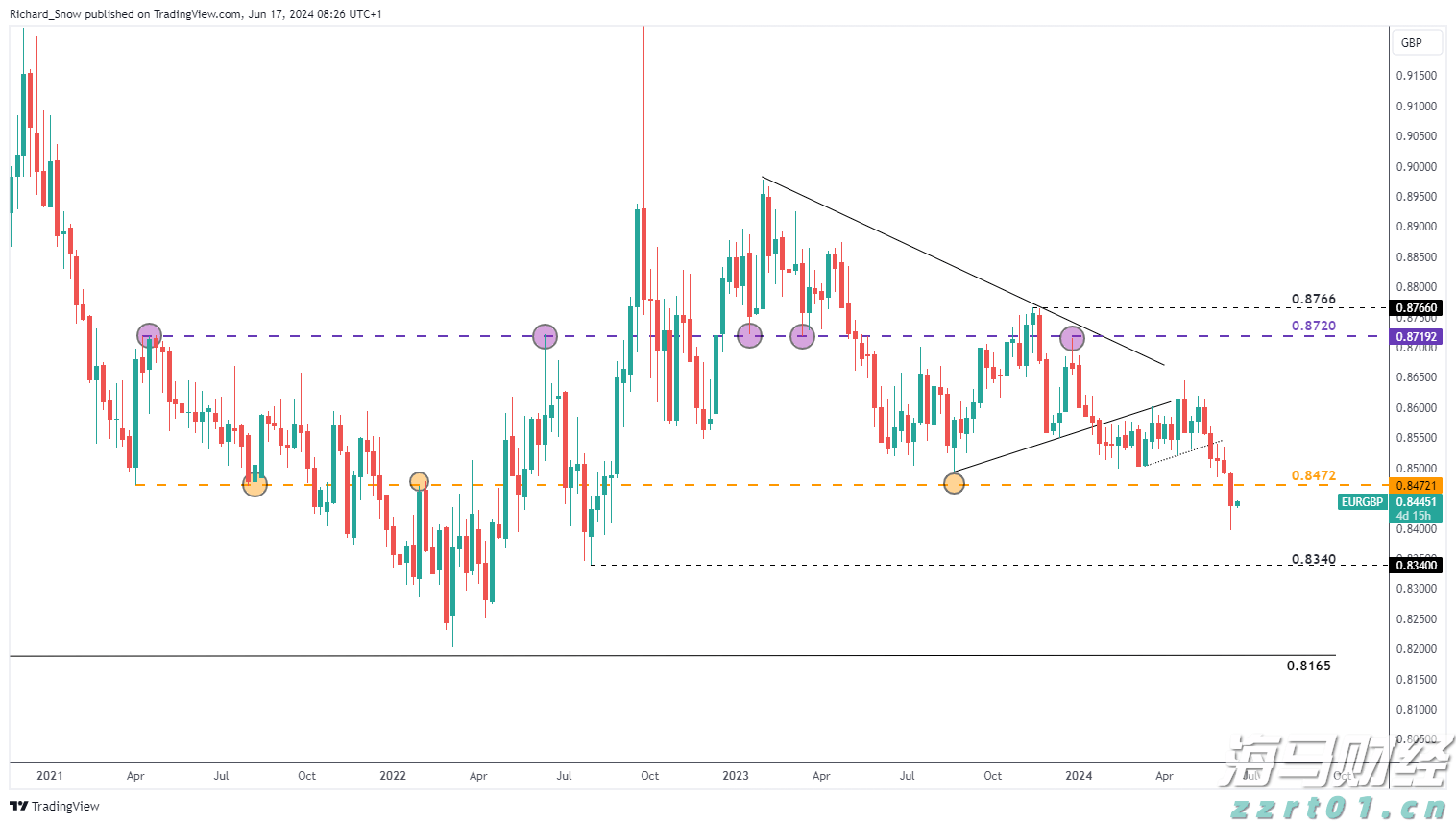Viewport: 1456px width, 823px height.
Task: Select the orange 0.84721 price axis tag
Action: point(1416,486)
